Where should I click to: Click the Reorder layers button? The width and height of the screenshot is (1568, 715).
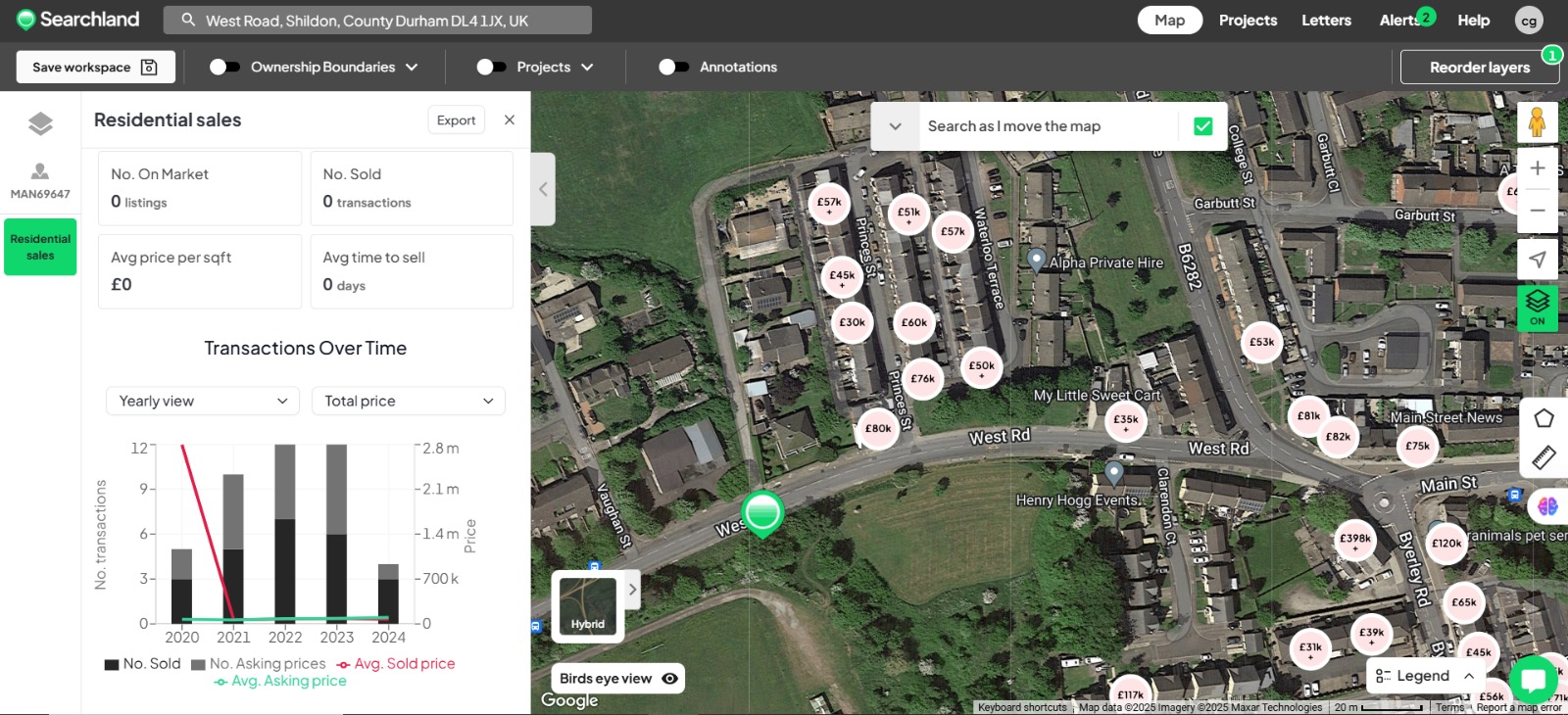pos(1479,67)
